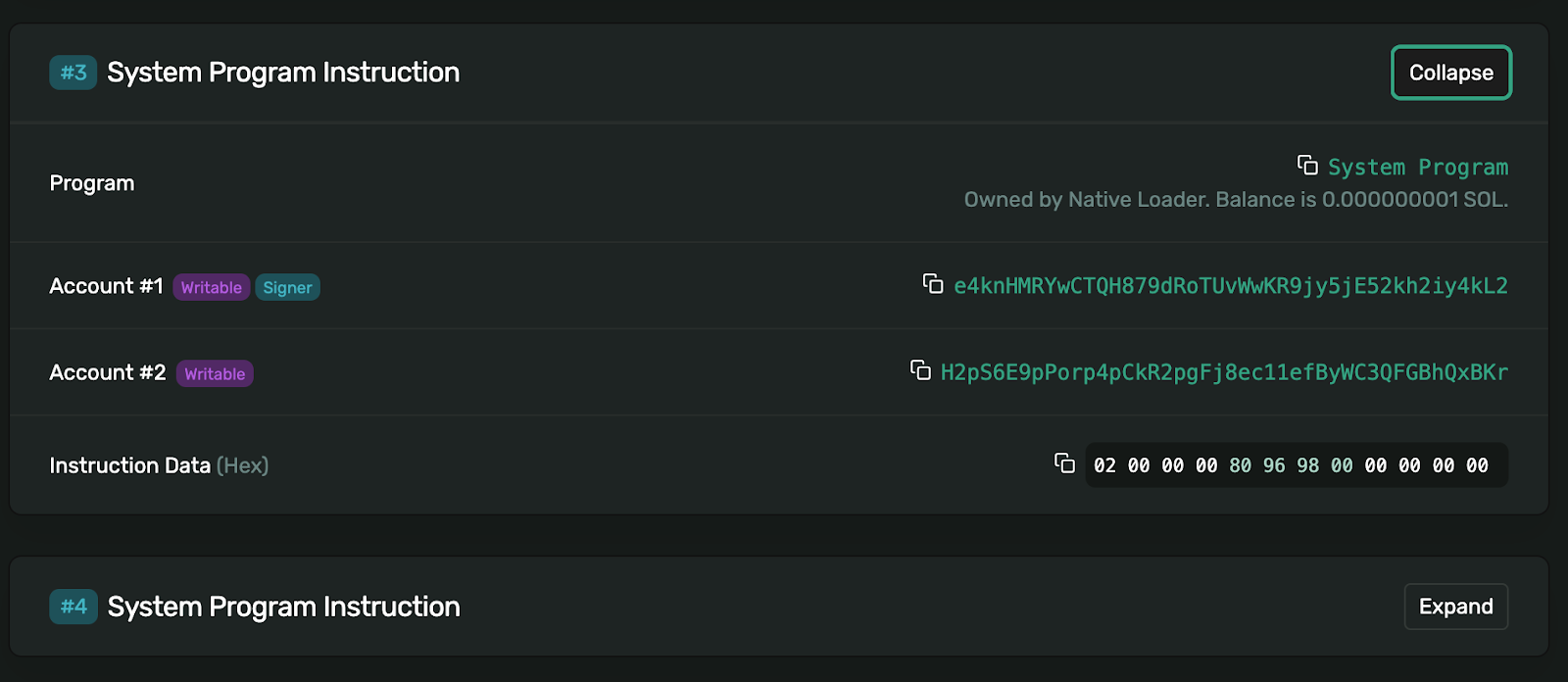The width and height of the screenshot is (1568, 682).
Task: Copy Account #2 address H2pS6E9p
Action: [920, 370]
